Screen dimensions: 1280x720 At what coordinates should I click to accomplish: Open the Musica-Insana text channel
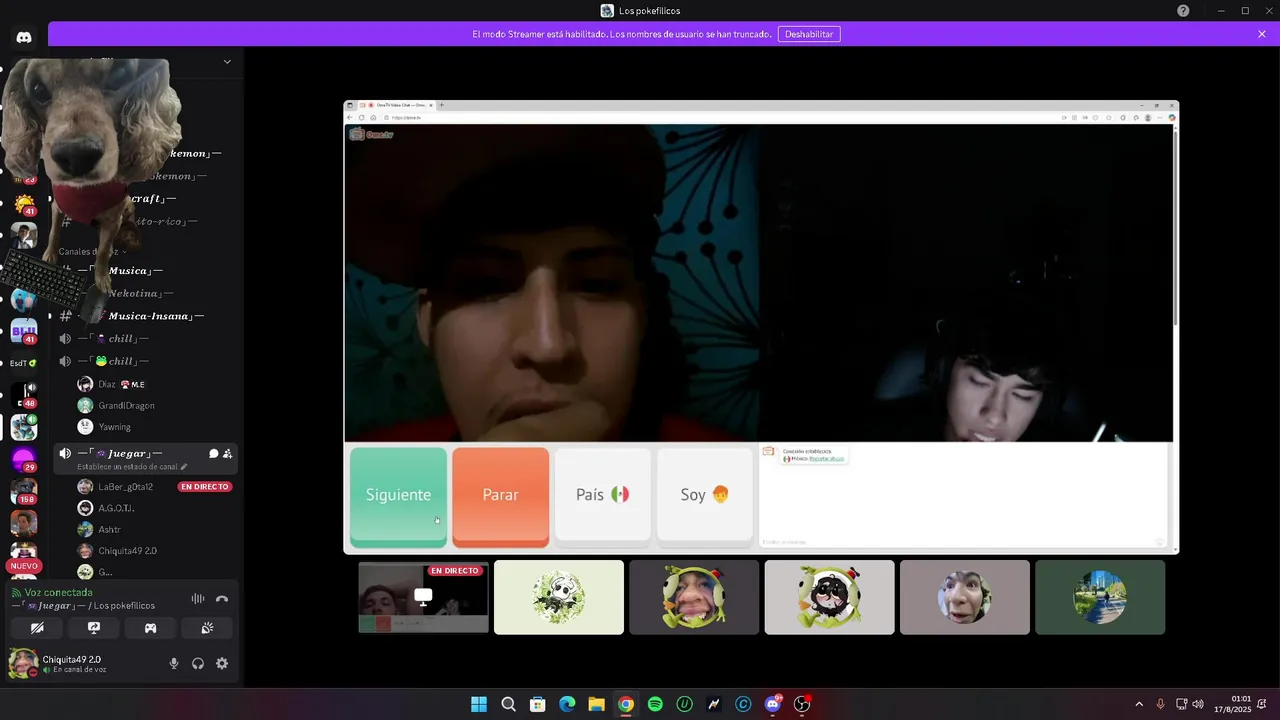pos(148,316)
